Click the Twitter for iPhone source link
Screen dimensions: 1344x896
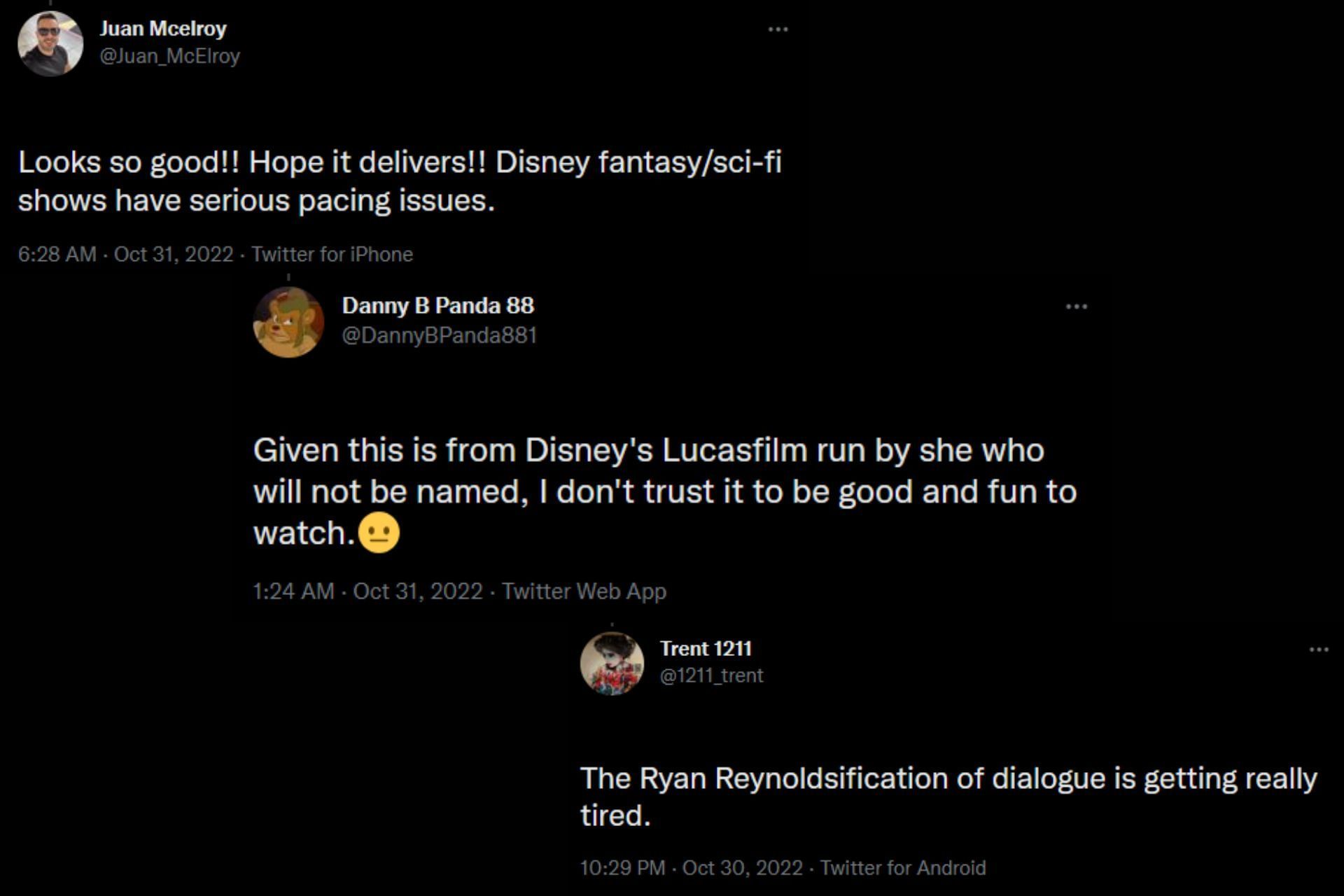[332, 254]
